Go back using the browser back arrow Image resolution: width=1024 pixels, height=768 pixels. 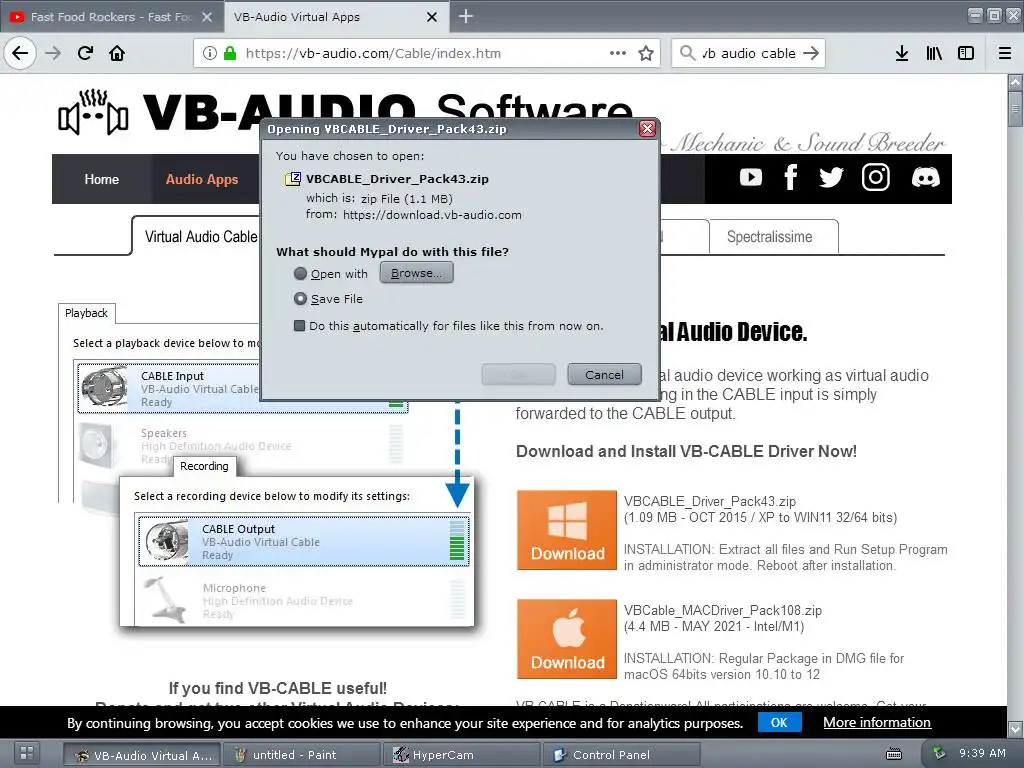click(20, 53)
